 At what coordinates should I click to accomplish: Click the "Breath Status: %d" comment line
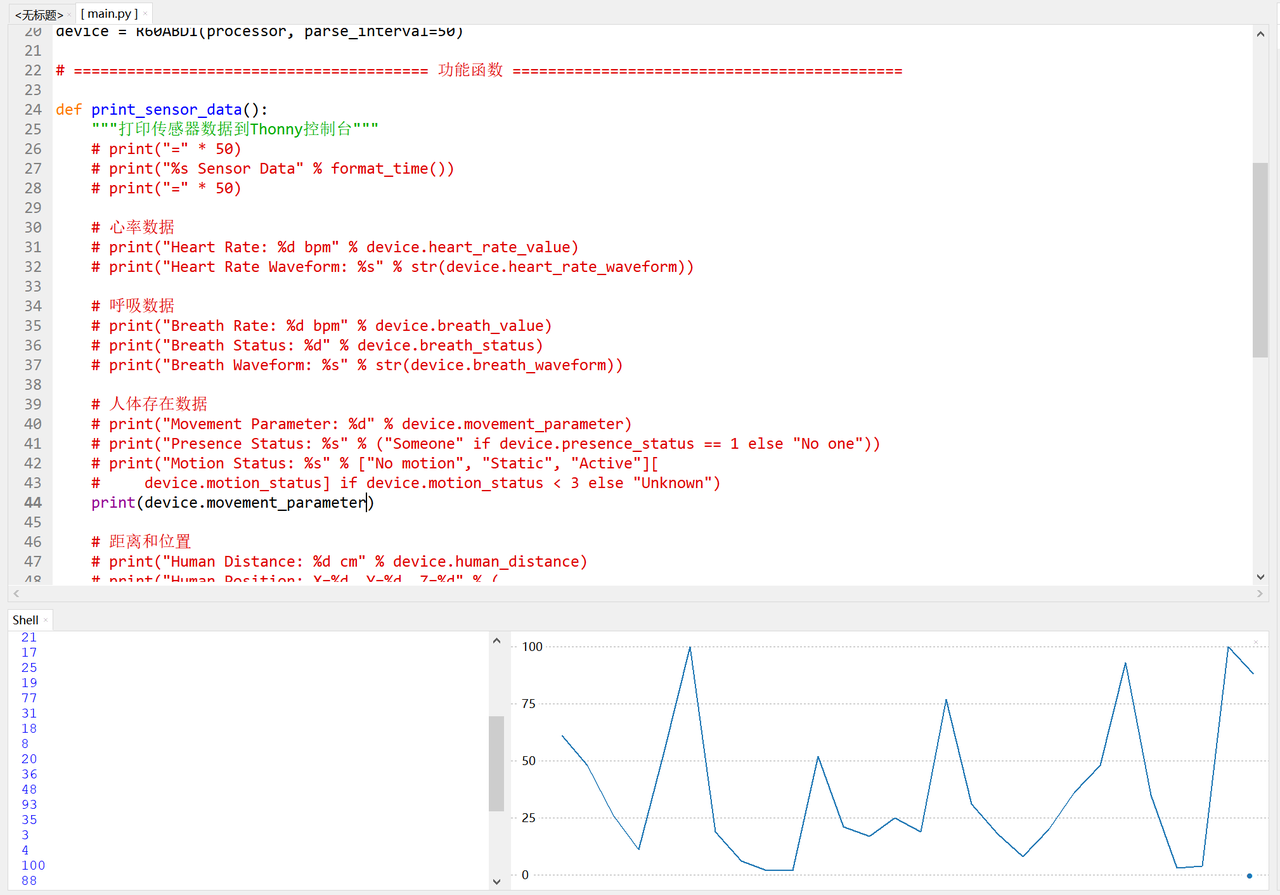click(317, 345)
